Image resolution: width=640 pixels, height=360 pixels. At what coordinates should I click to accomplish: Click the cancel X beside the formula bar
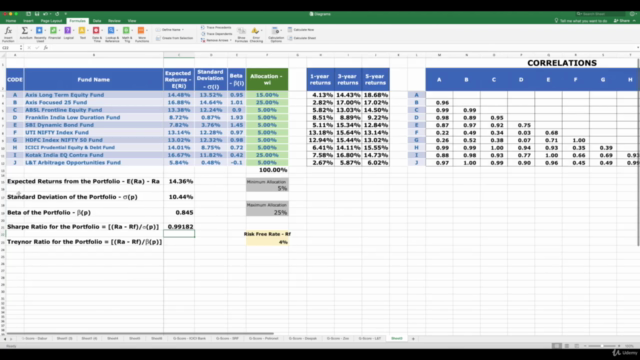(x=29, y=48)
